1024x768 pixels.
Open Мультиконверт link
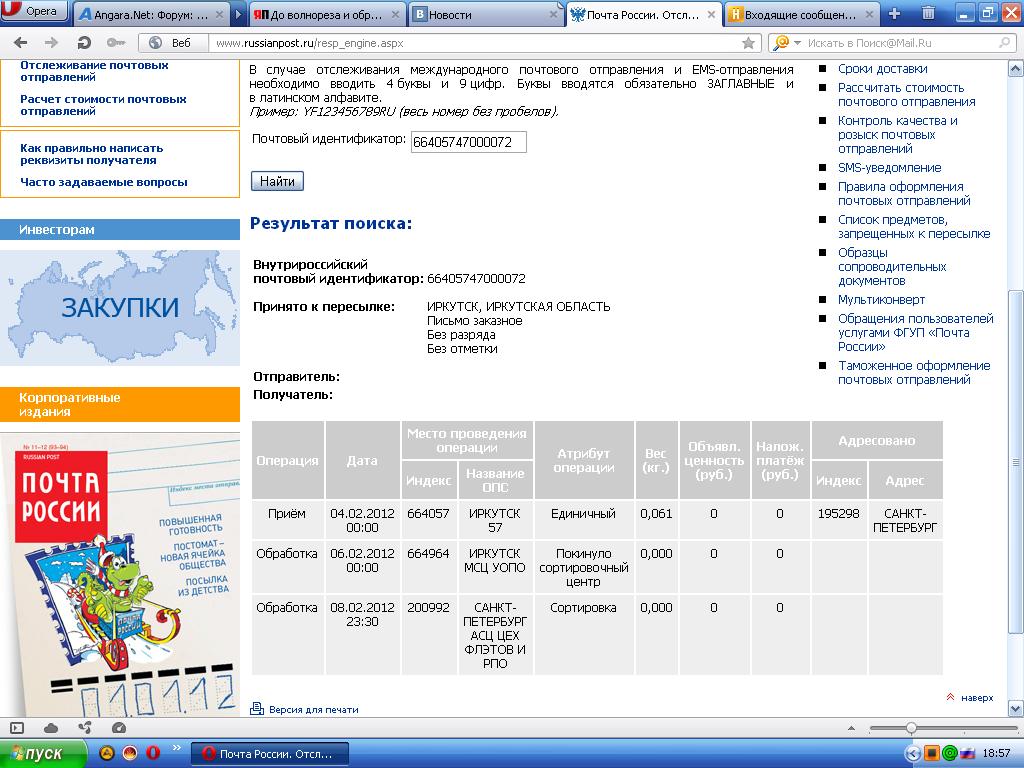coord(881,300)
